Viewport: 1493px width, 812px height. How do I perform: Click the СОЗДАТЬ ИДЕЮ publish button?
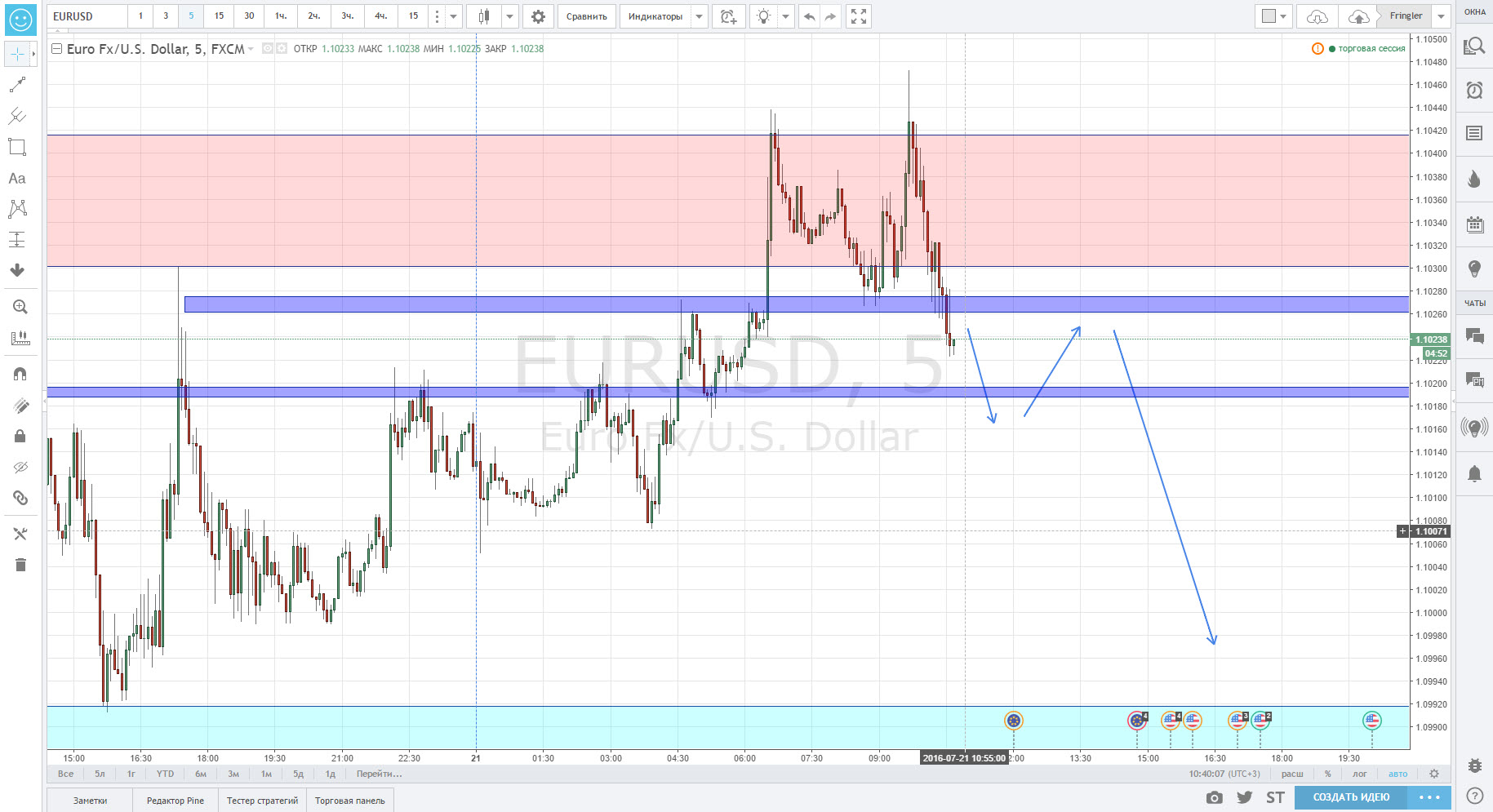click(1351, 797)
